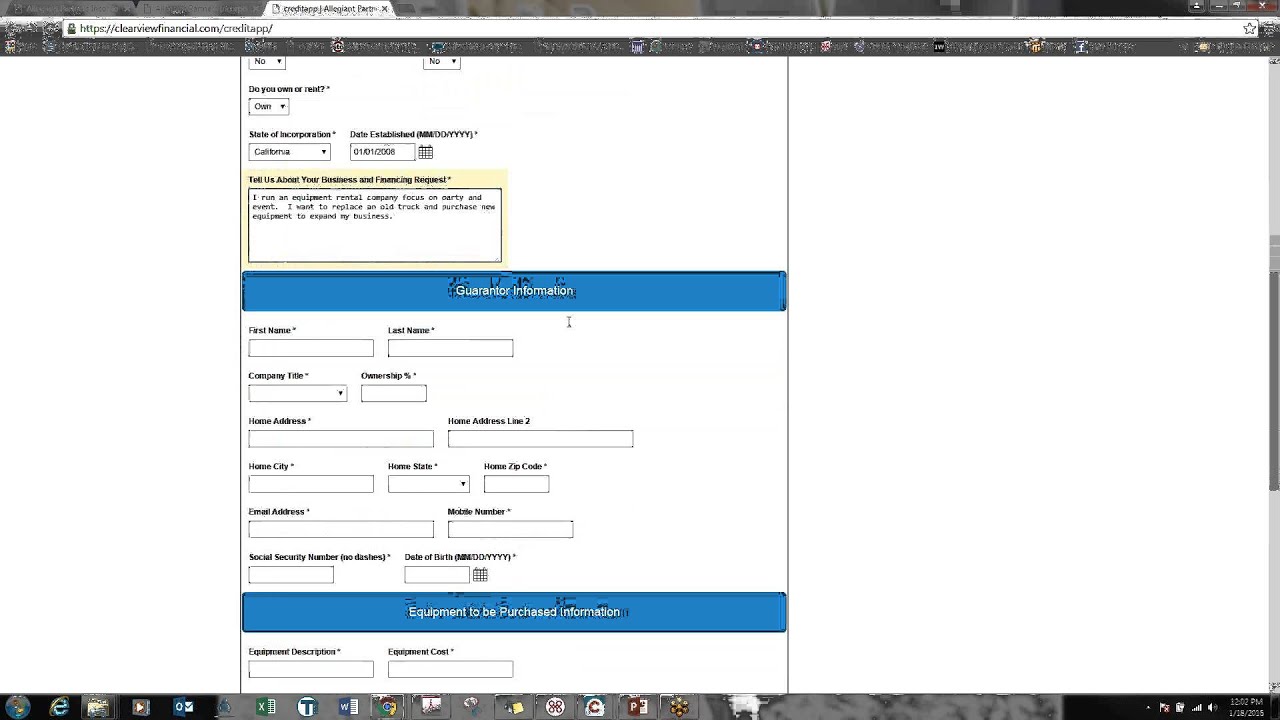Switch to Chrome in the taskbar
This screenshot has height=720, width=1280.
coord(388,707)
